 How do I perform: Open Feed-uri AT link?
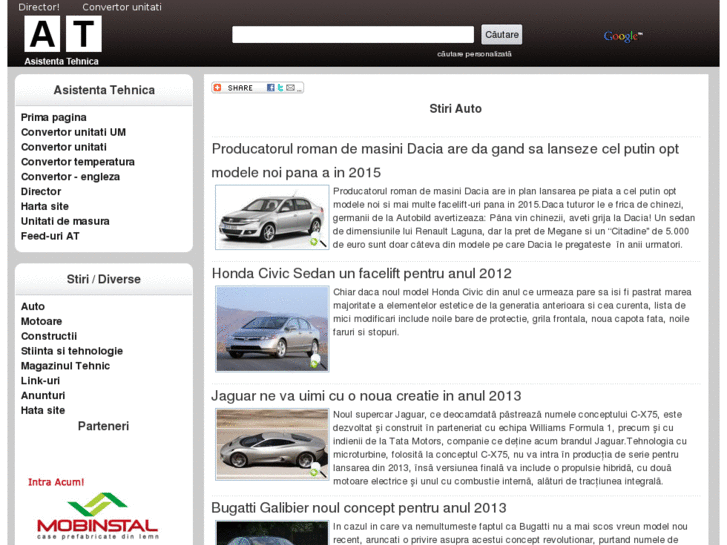[50, 236]
